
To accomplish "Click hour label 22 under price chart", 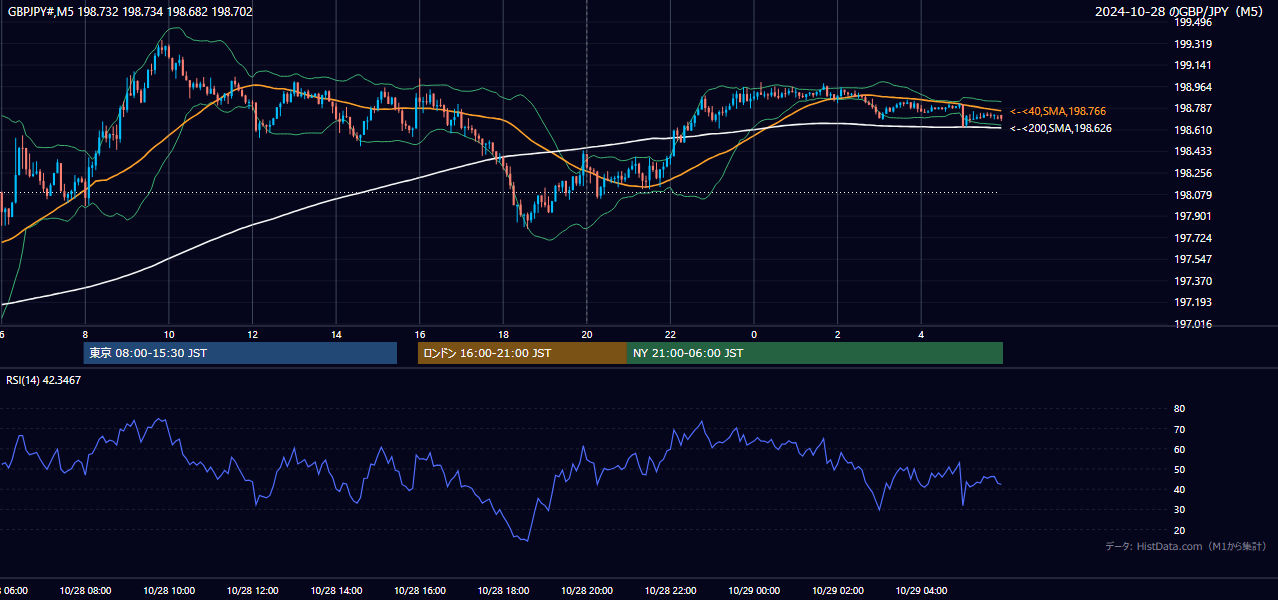I will tap(671, 335).
